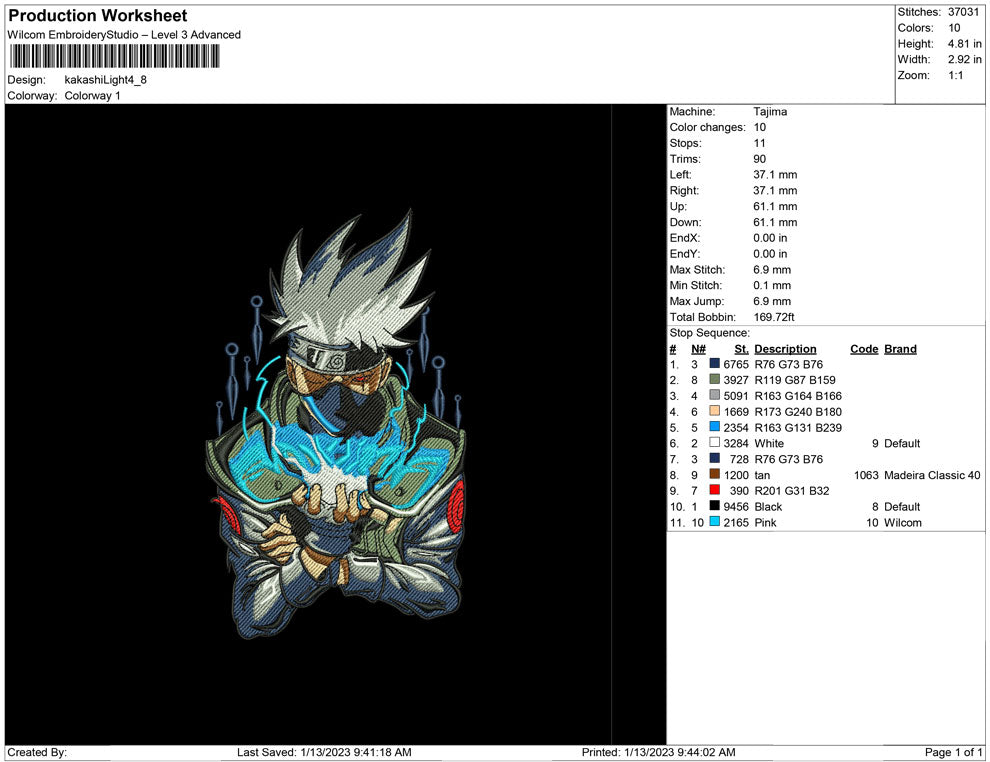This screenshot has width=990, height=762.
Task: Click the design name kakashiLight4_8
Action: tap(105, 80)
